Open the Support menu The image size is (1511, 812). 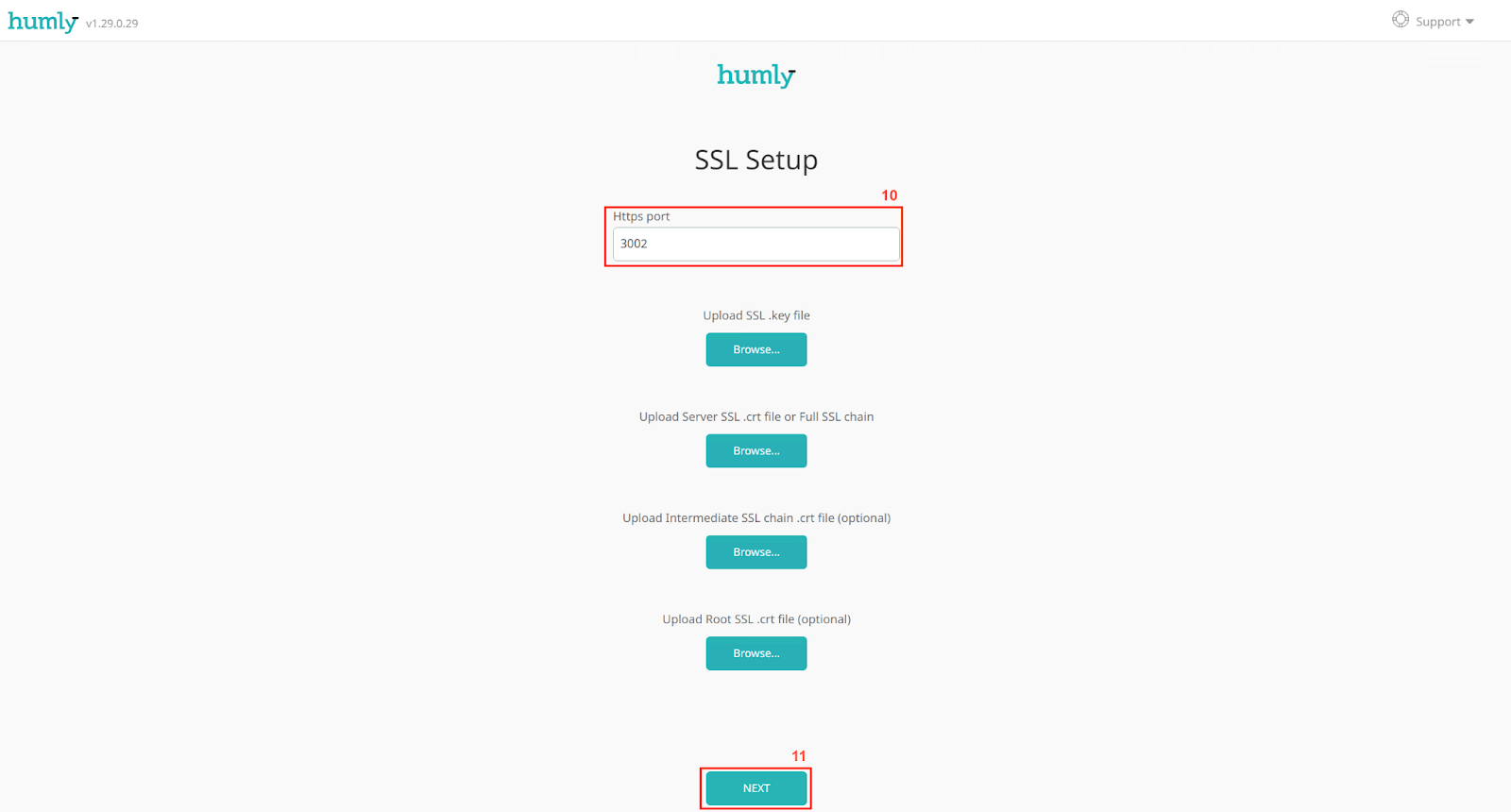pos(1438,22)
